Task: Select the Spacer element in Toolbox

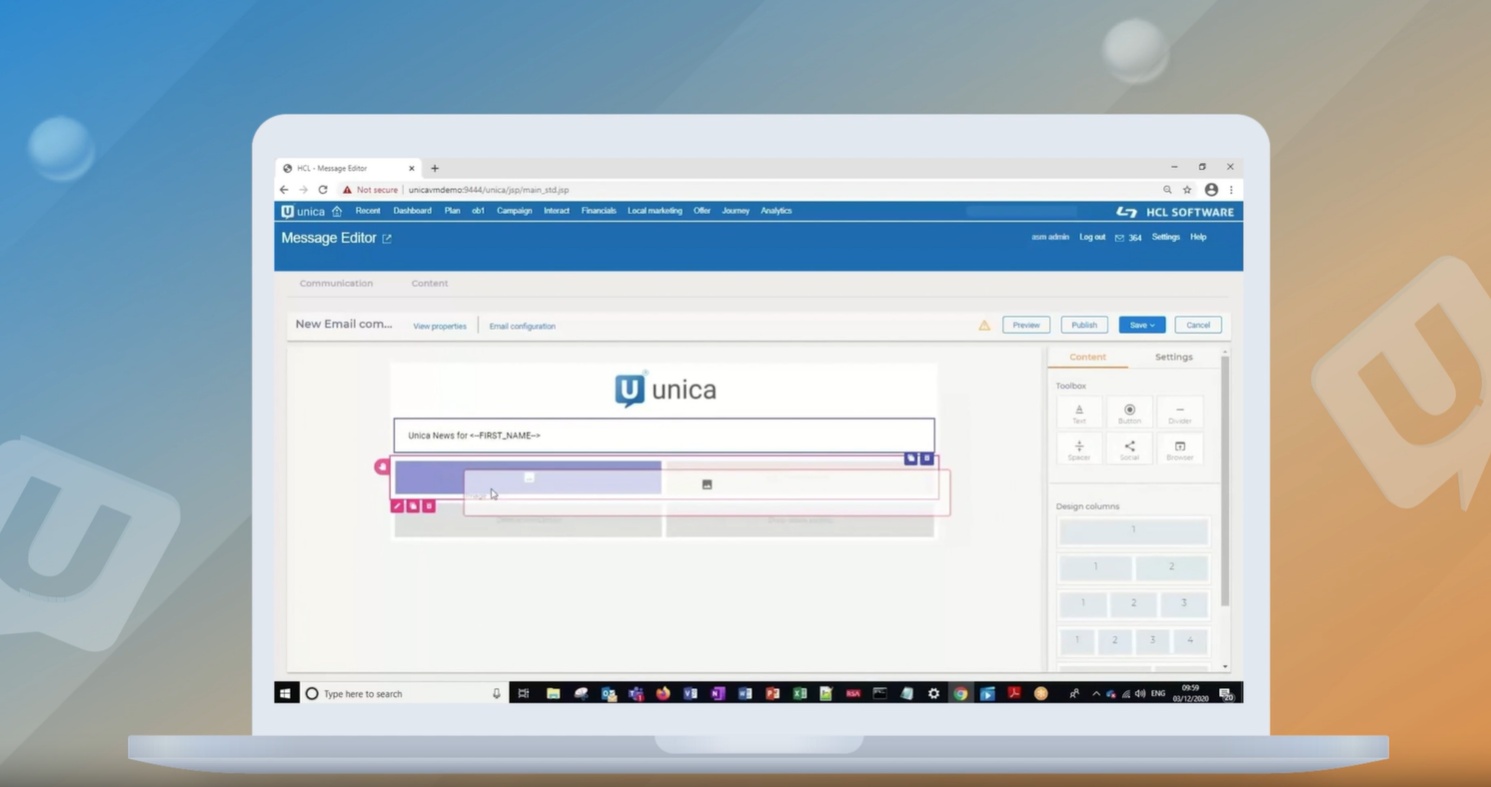Action: [x=1079, y=450]
